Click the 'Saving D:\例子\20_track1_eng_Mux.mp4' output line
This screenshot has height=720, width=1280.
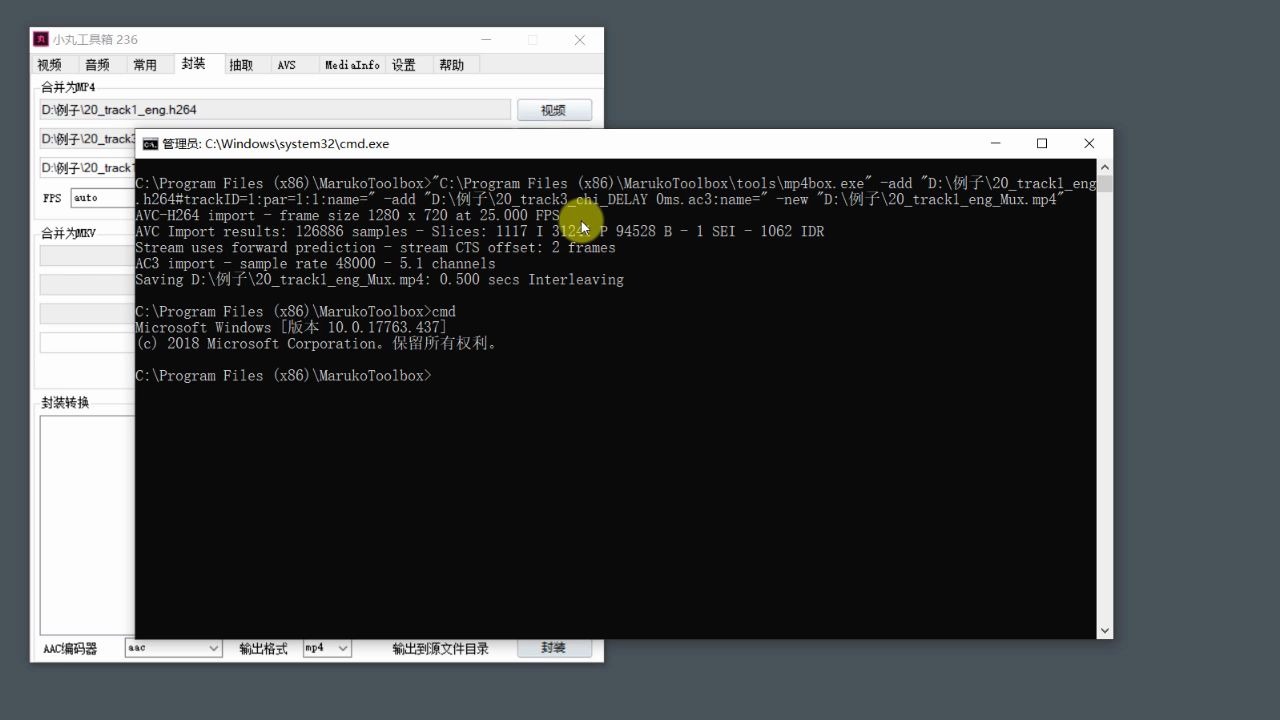[379, 280]
